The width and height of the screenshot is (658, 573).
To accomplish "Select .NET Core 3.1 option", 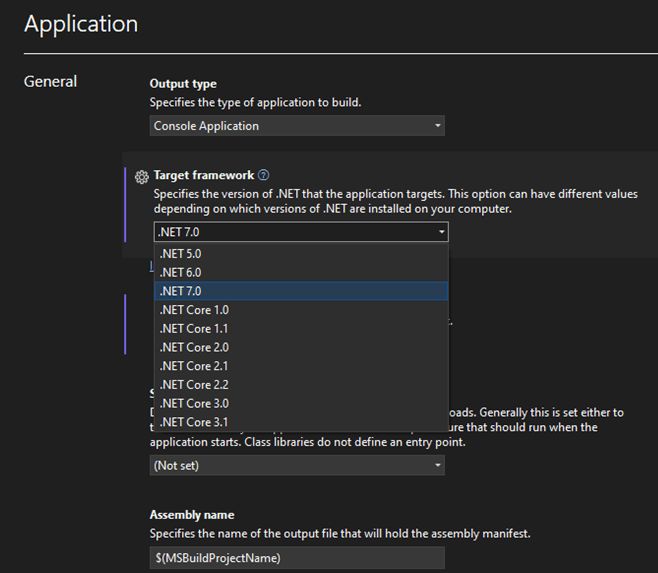I will click(301, 422).
